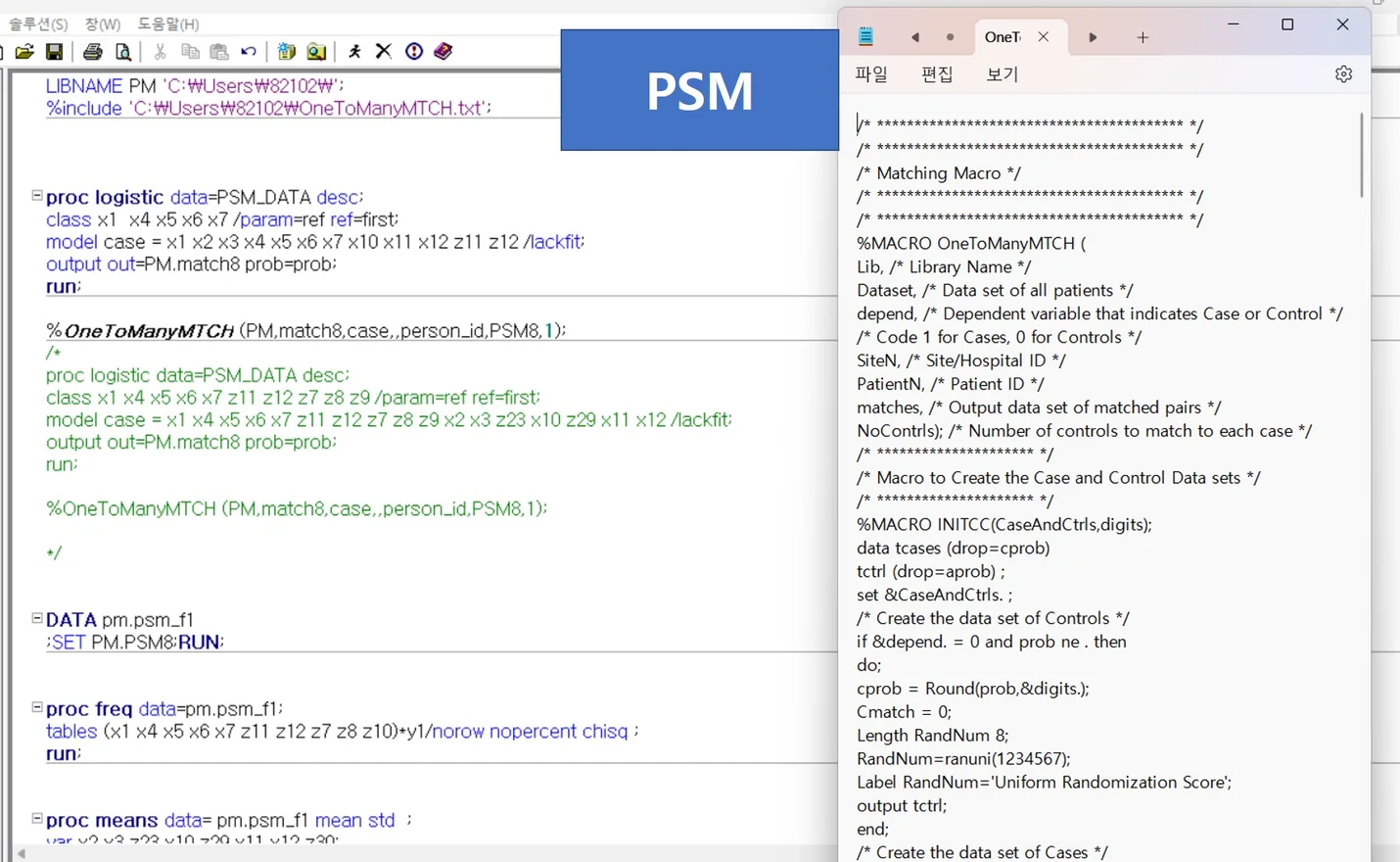Save the program using the floppy disk icon
1400x862 pixels.
tap(55, 51)
